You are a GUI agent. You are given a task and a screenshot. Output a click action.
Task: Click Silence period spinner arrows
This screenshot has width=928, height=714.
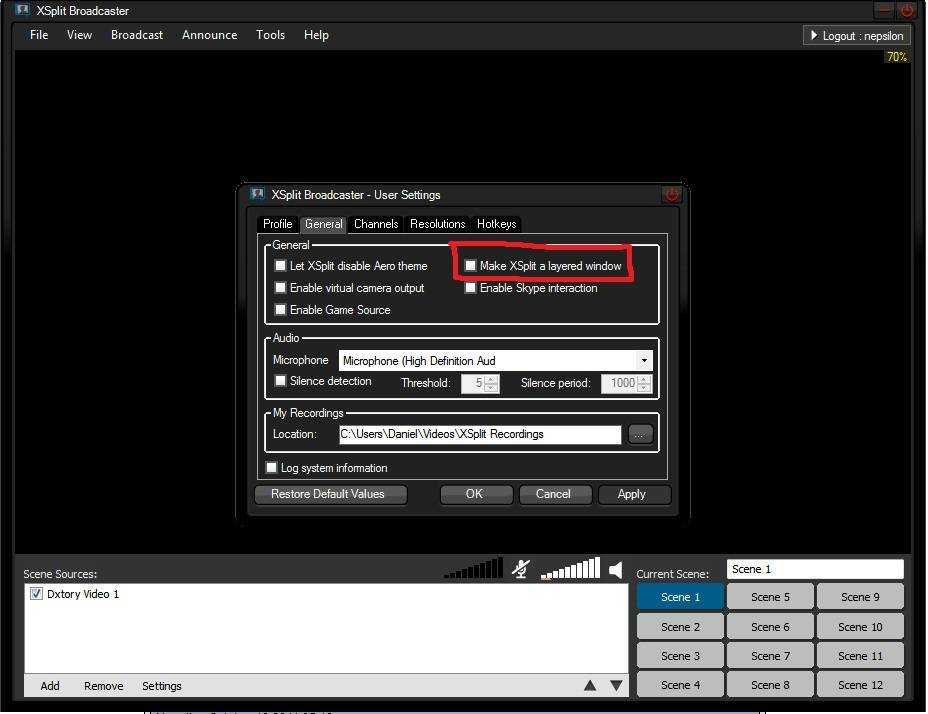pyautogui.click(x=644, y=383)
